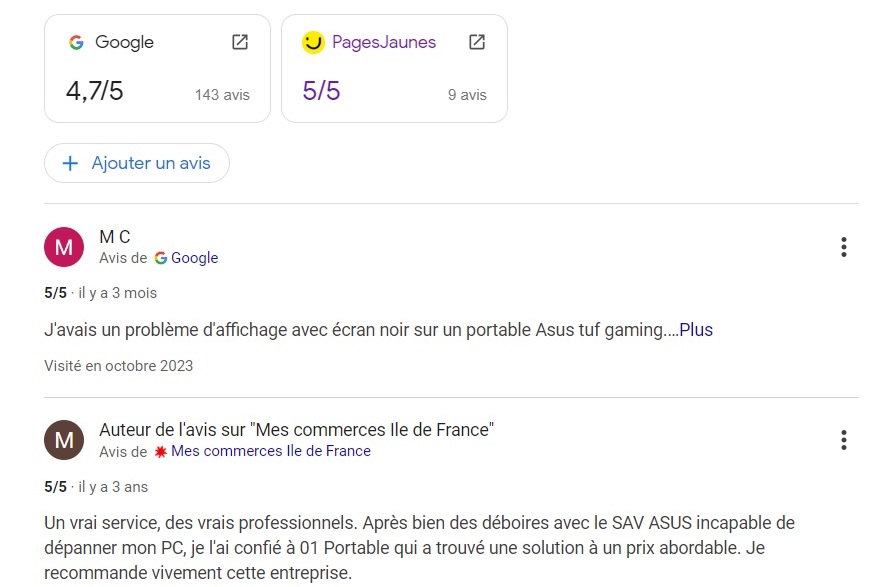The image size is (886, 587).
Task: Open PagesJaunes external link icon
Action: coord(477,42)
